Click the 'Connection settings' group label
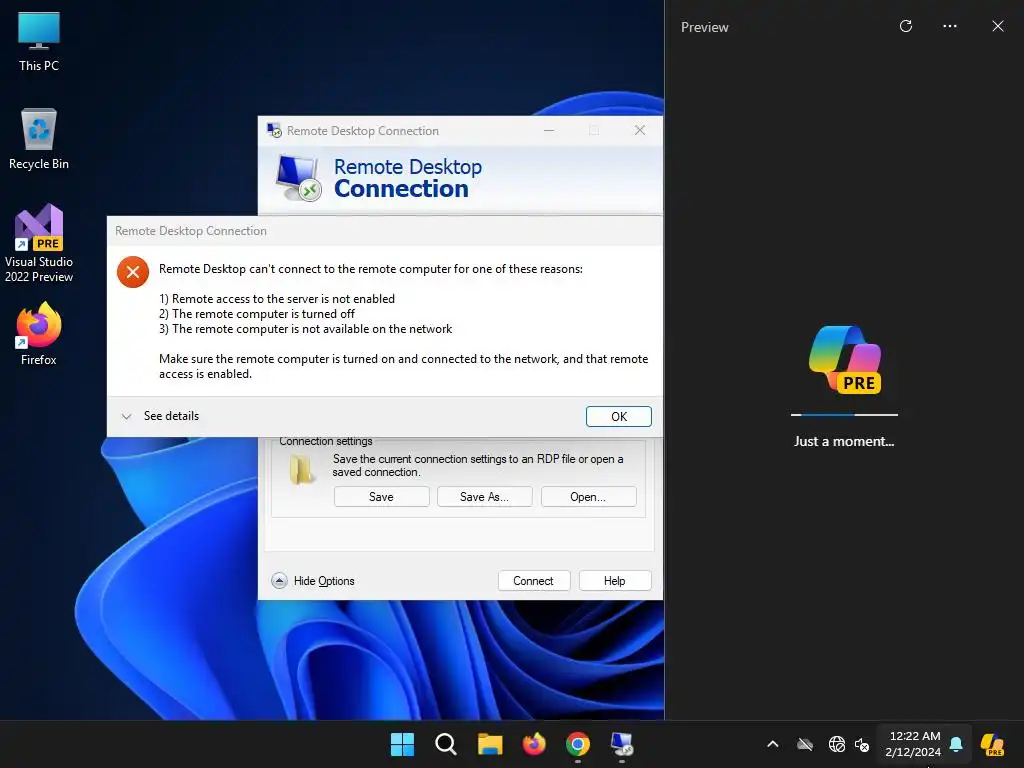The image size is (1024, 768). click(326, 441)
